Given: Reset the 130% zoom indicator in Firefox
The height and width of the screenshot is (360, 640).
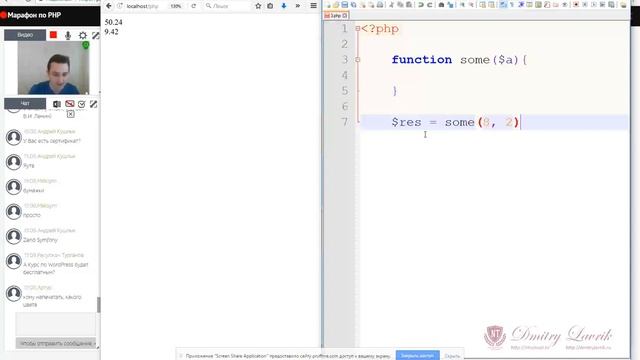Looking at the screenshot, I should pyautogui.click(x=176, y=6).
